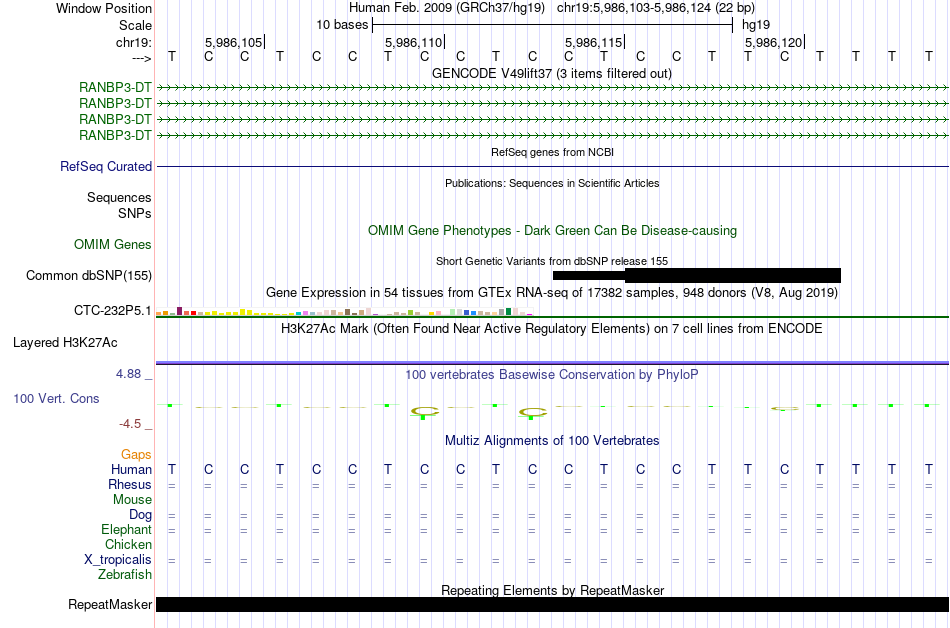Select the Dog alignment row label
The width and height of the screenshot is (950, 628).
(141, 515)
